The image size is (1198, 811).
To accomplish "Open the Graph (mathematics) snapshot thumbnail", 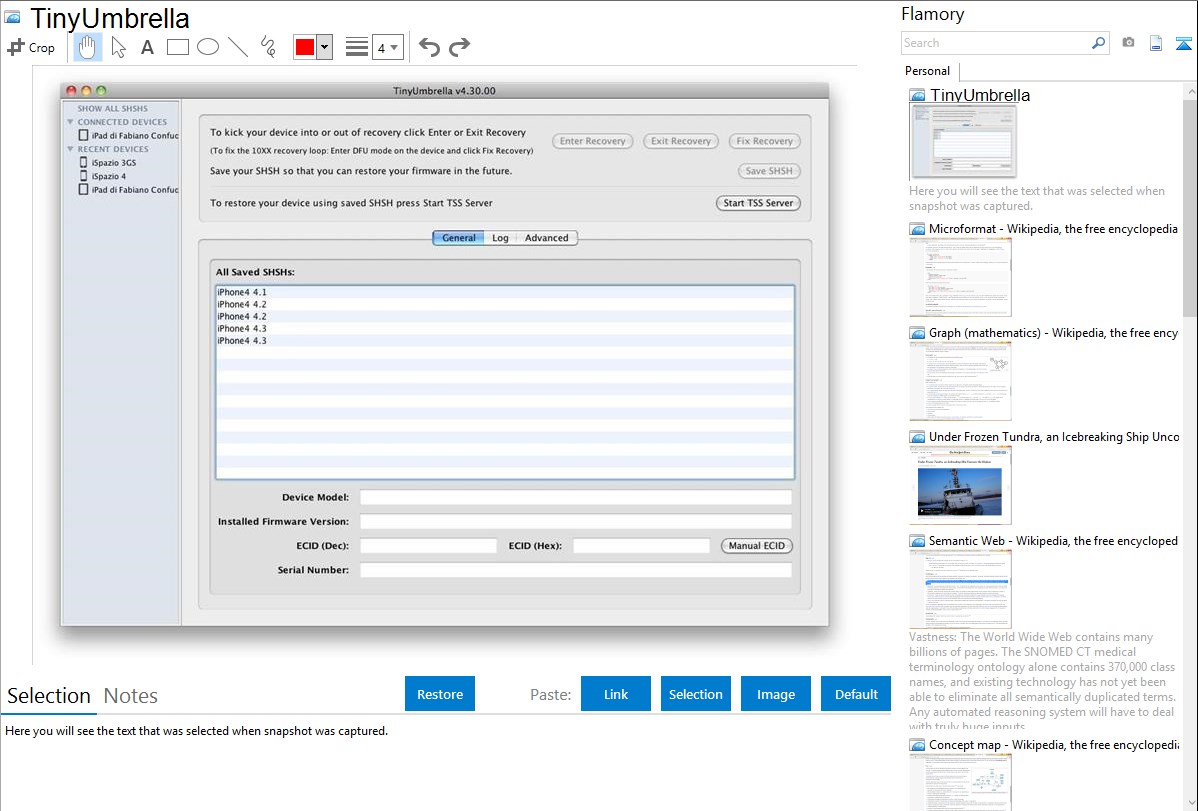I will coord(960,381).
